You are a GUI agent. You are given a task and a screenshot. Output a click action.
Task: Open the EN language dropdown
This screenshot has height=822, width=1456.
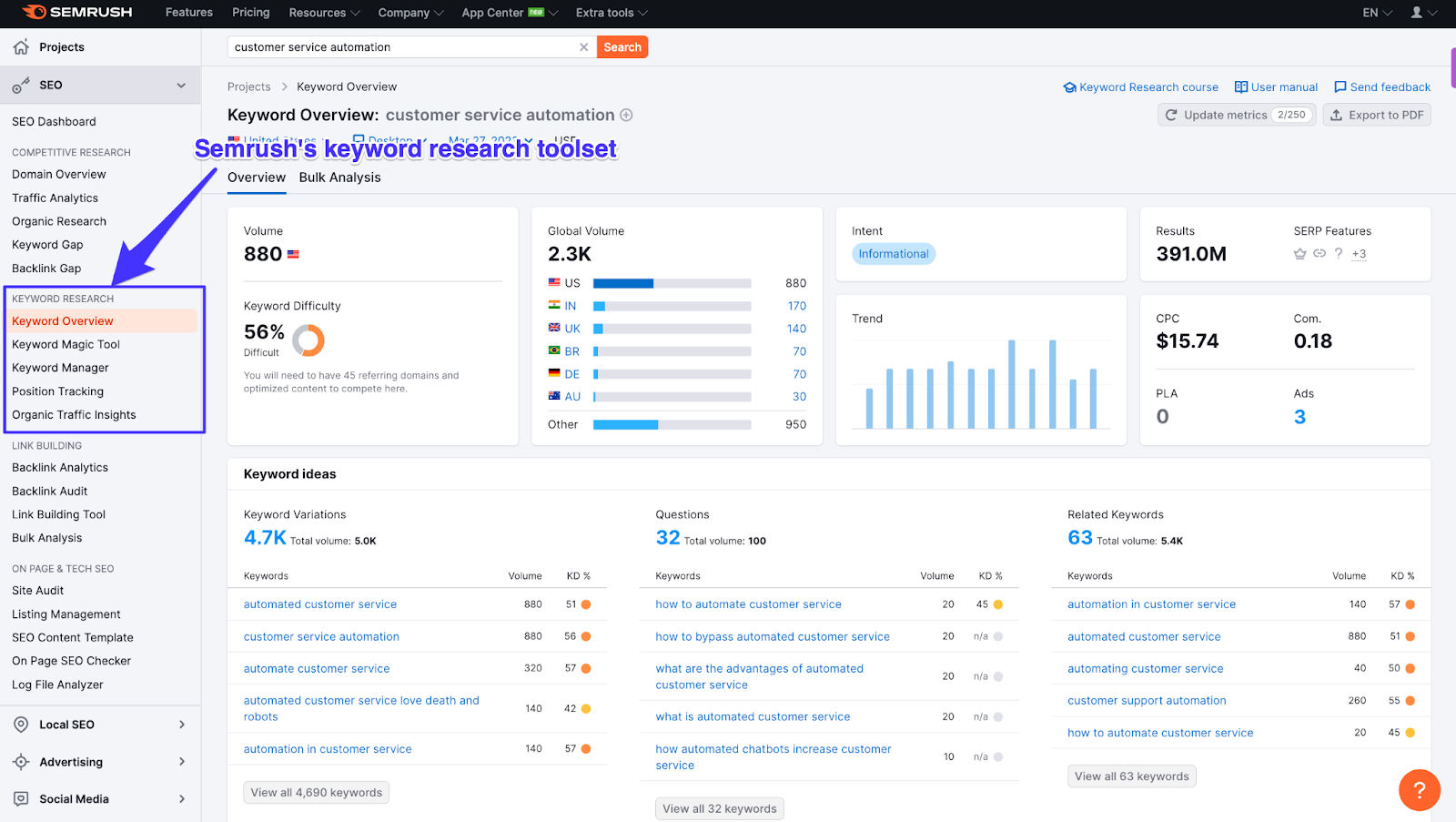tap(1377, 13)
